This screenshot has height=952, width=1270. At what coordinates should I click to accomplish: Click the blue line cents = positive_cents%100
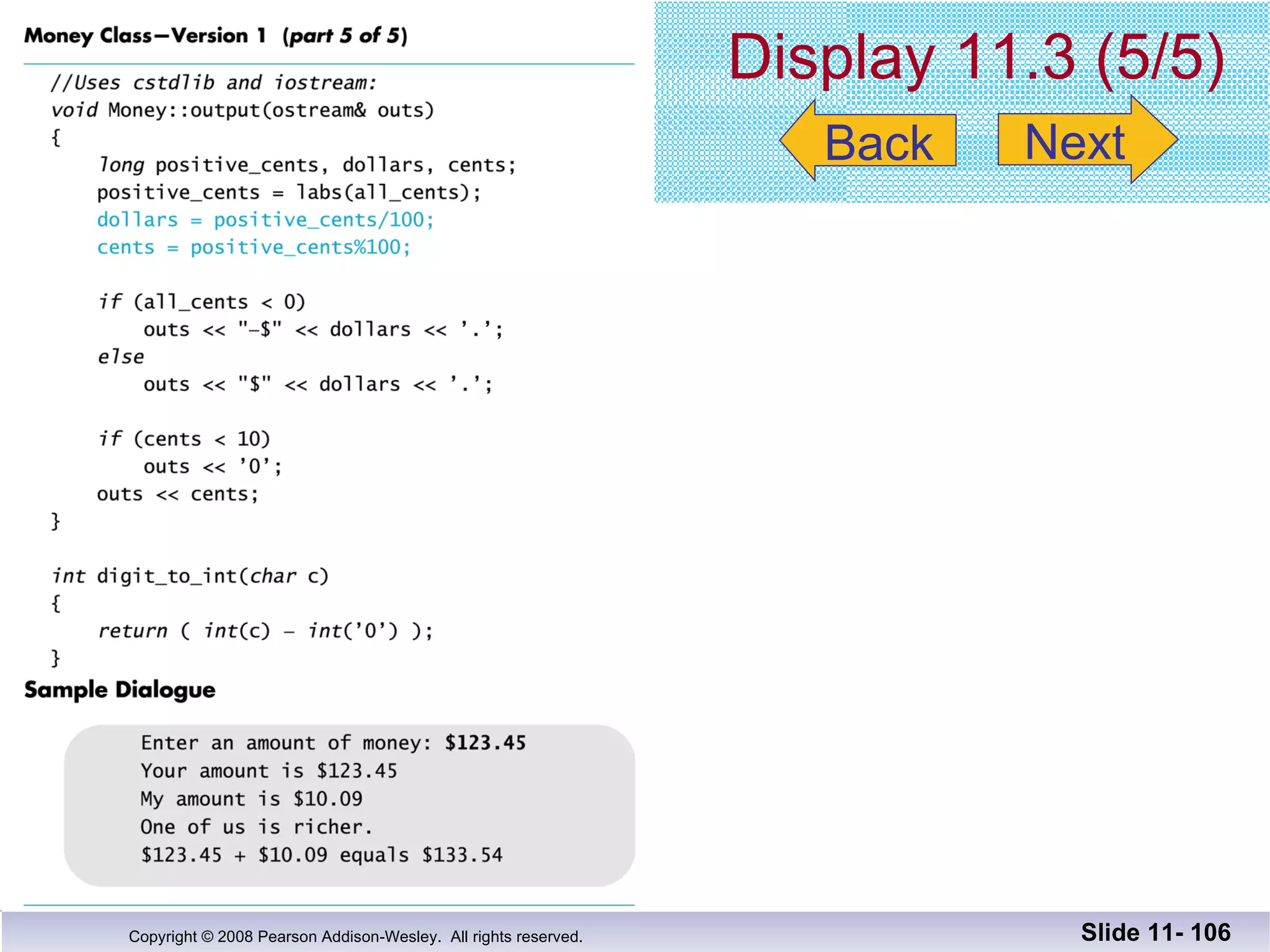253,247
